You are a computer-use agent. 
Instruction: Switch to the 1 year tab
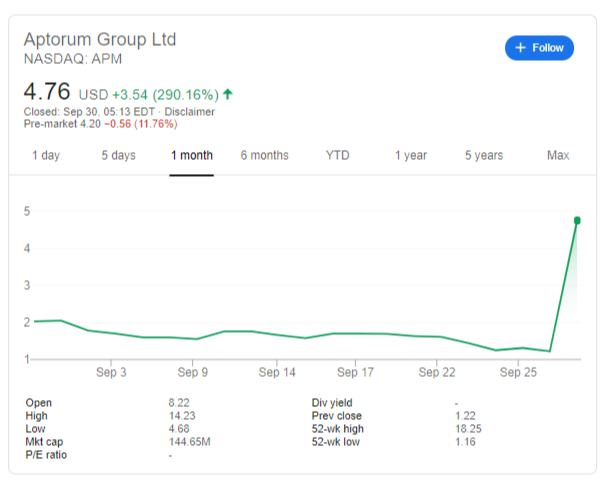[411, 155]
